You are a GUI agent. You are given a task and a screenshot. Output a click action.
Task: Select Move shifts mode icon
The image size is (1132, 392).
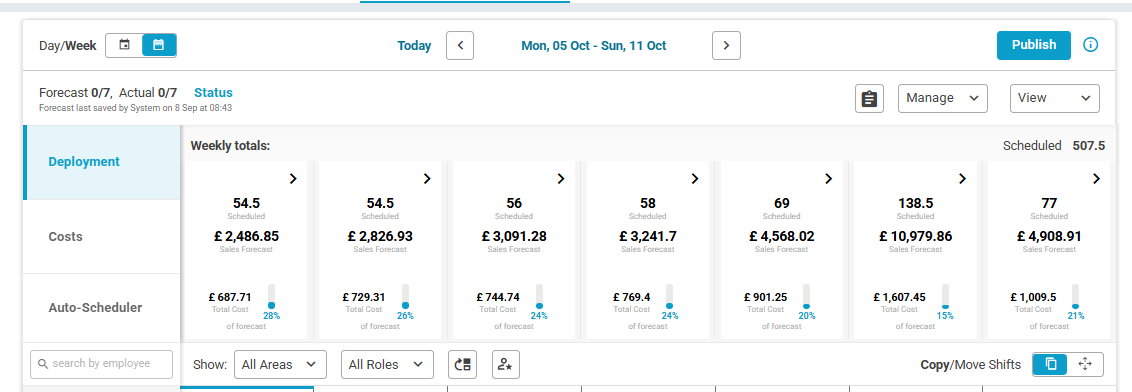tap(1084, 365)
